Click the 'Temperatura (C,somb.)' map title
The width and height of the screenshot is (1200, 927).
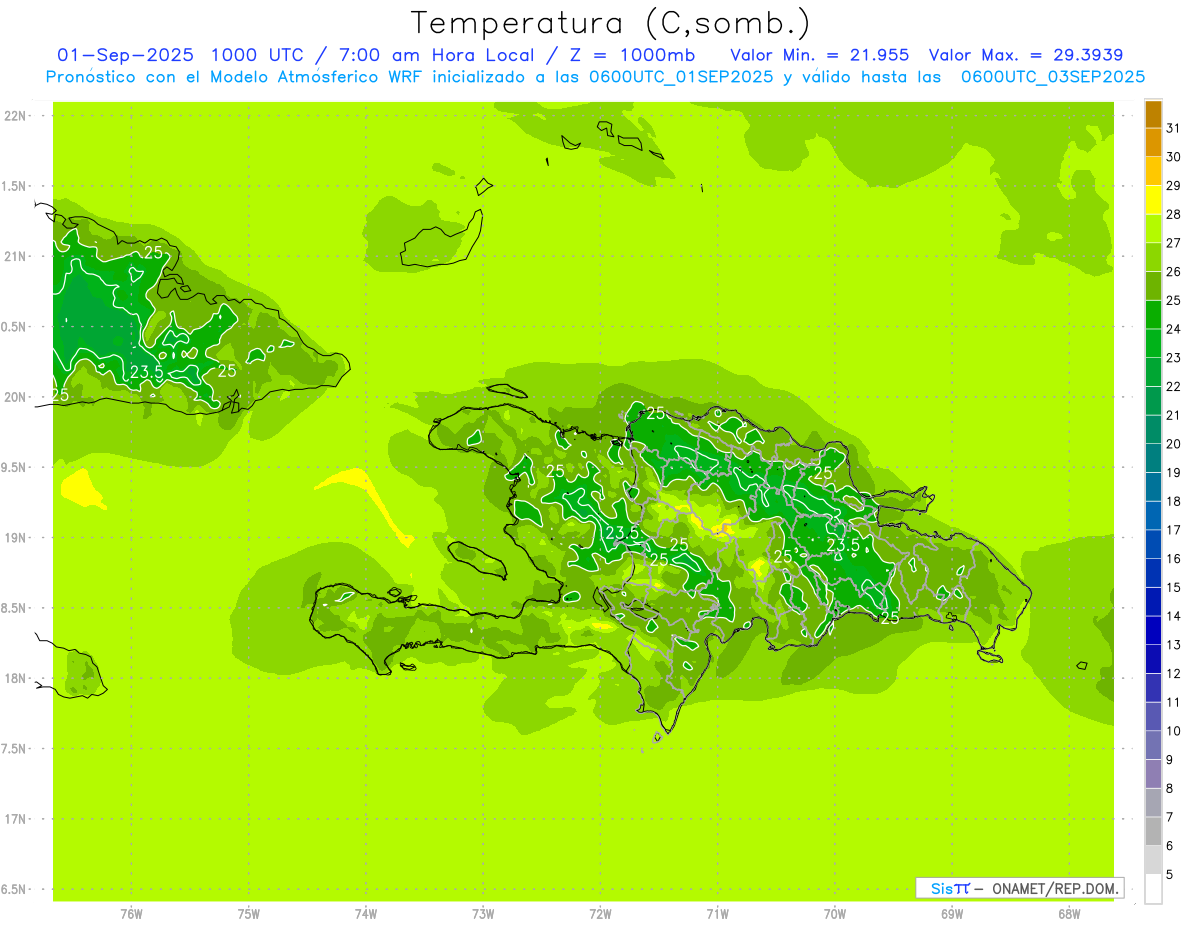pos(611,23)
